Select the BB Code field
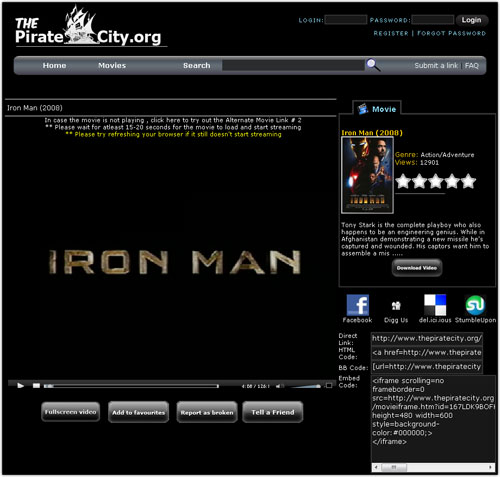 click(427, 367)
